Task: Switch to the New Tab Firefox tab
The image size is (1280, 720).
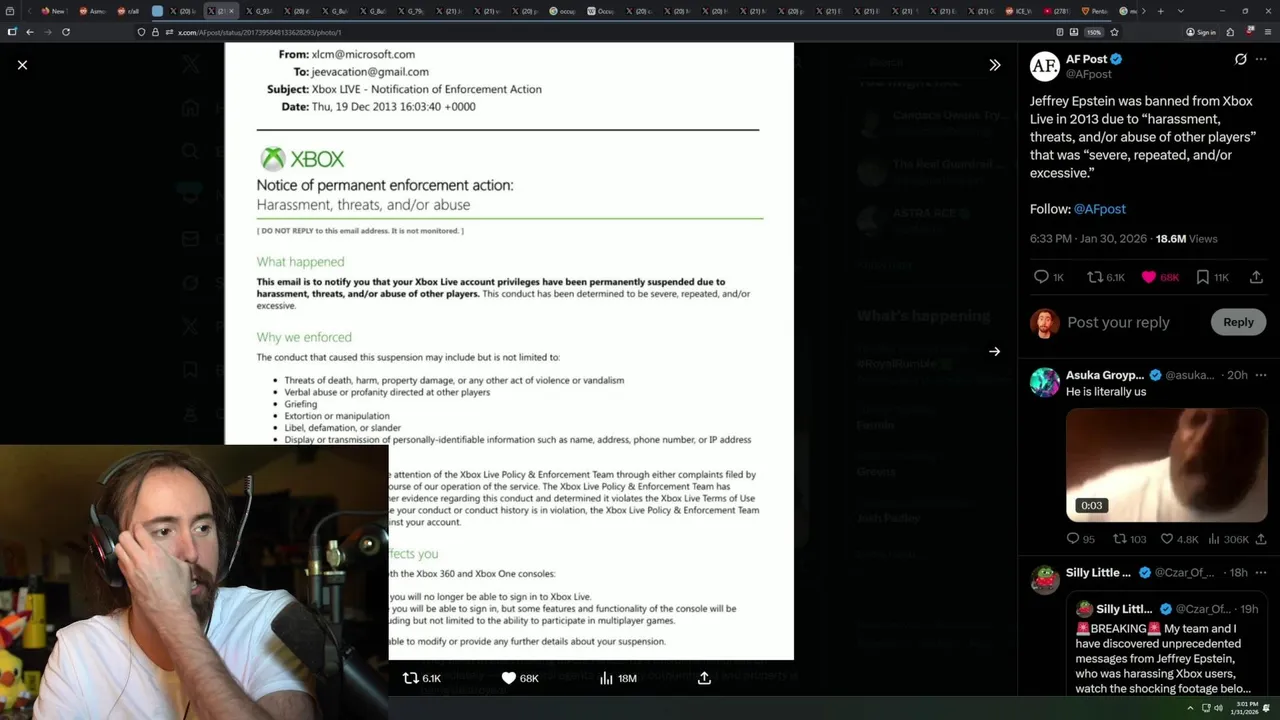Action: (53, 11)
